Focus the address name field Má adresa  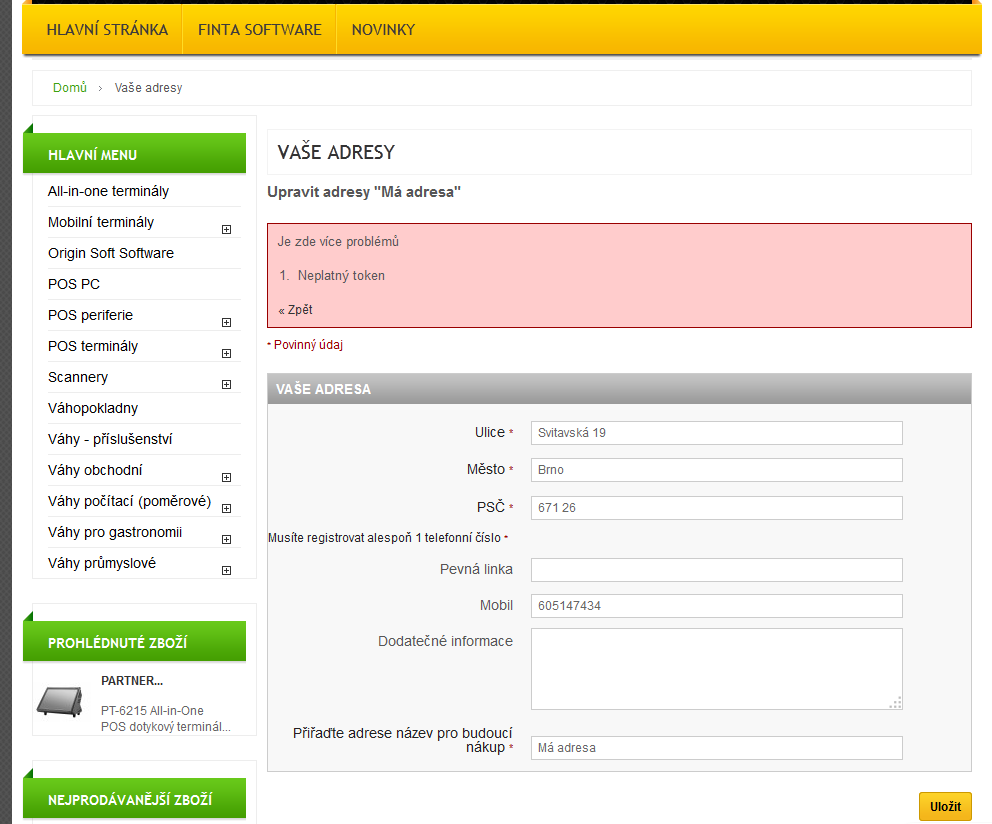click(716, 748)
